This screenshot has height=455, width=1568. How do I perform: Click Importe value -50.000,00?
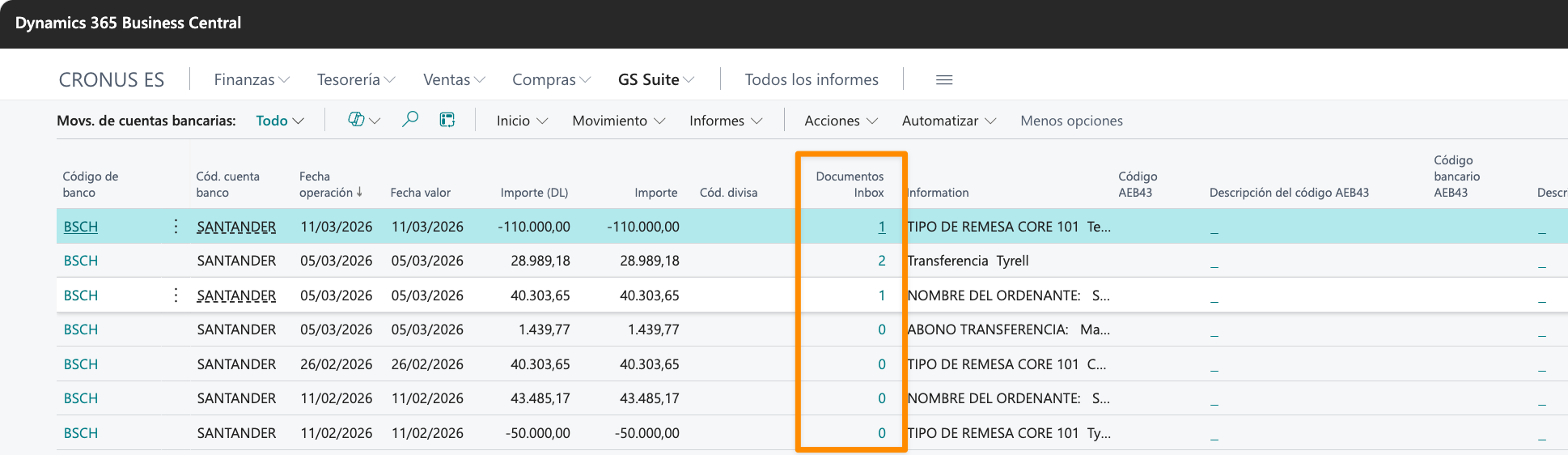click(646, 433)
